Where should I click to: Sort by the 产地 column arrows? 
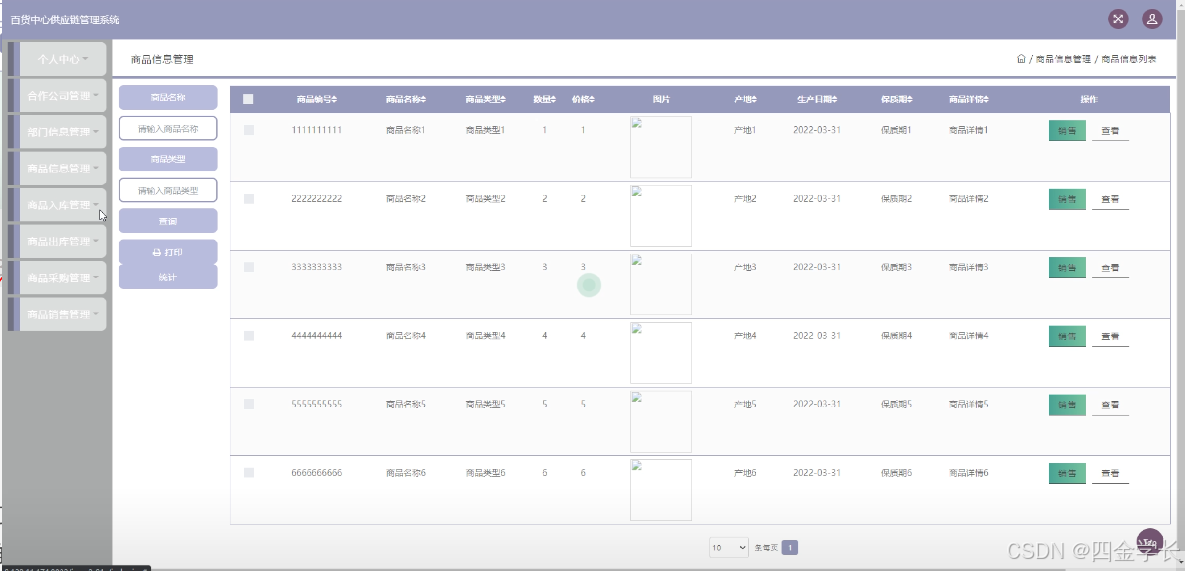coord(754,100)
